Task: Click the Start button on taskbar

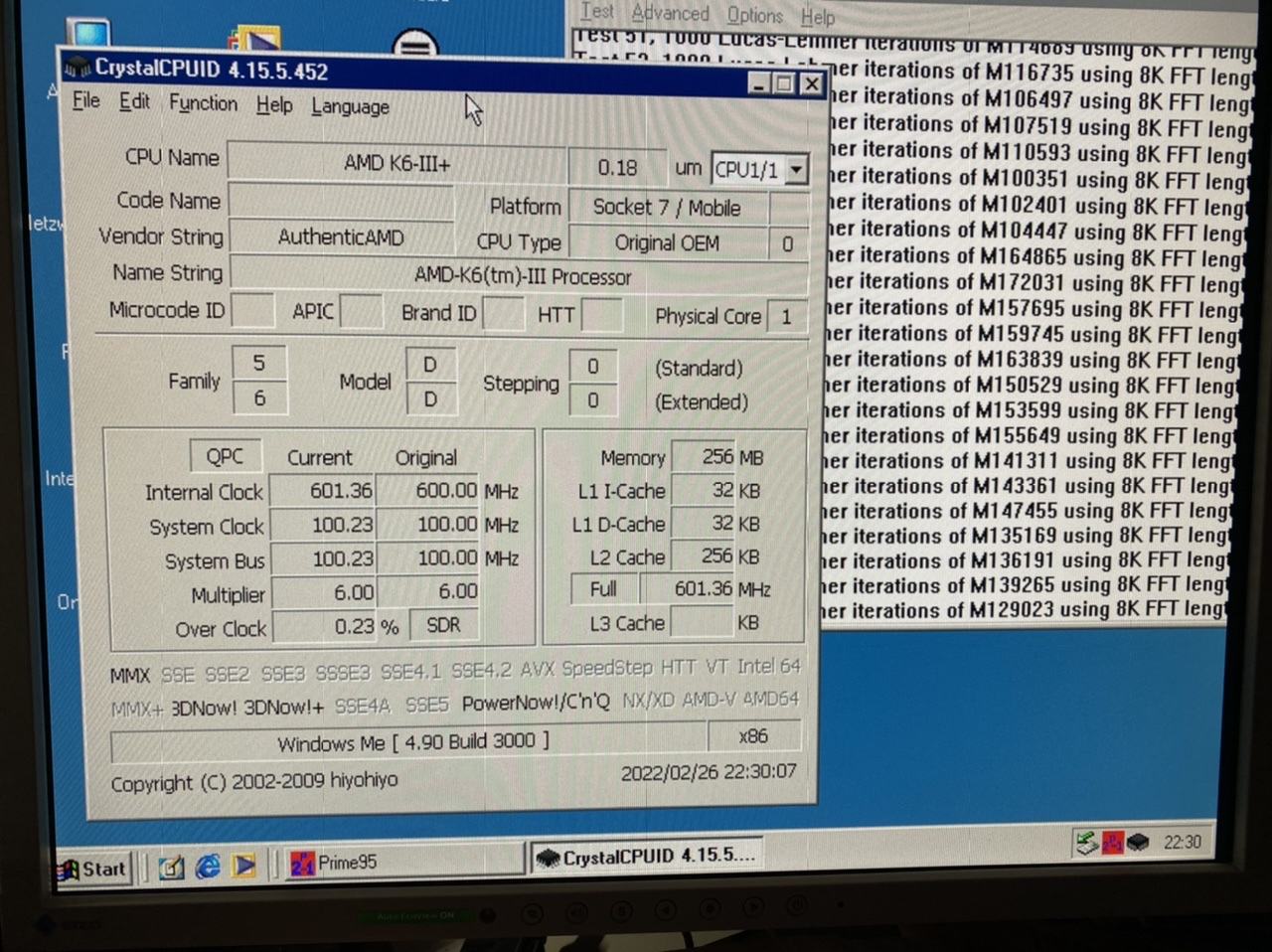Action: [94, 869]
